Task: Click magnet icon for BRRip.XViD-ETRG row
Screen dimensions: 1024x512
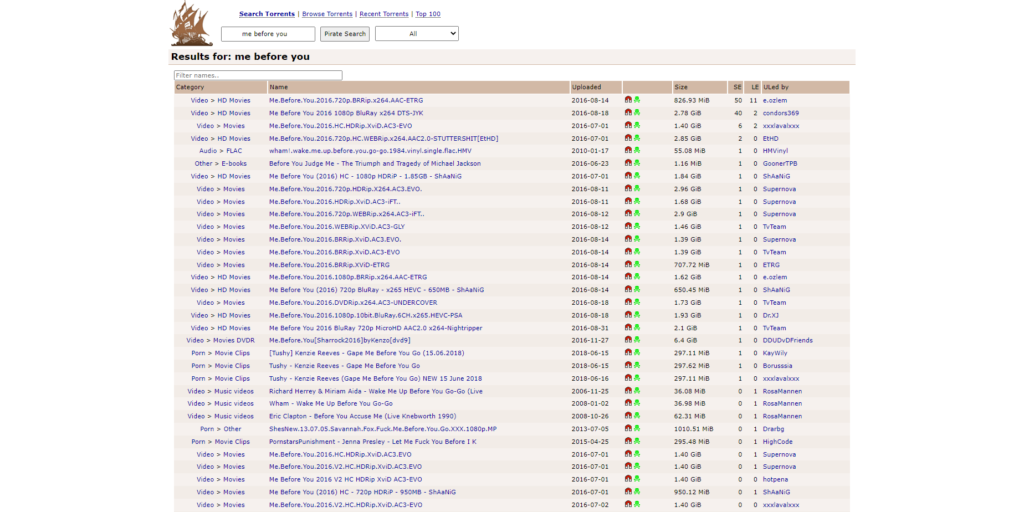Action: (x=628, y=264)
